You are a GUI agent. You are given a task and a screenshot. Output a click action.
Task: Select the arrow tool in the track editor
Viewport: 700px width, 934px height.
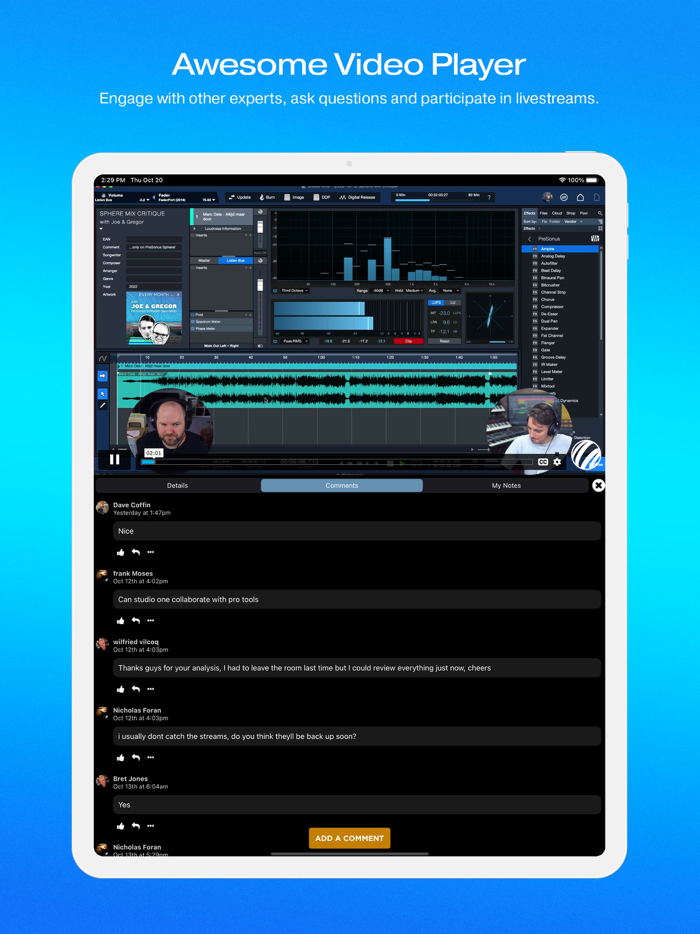tap(102, 394)
